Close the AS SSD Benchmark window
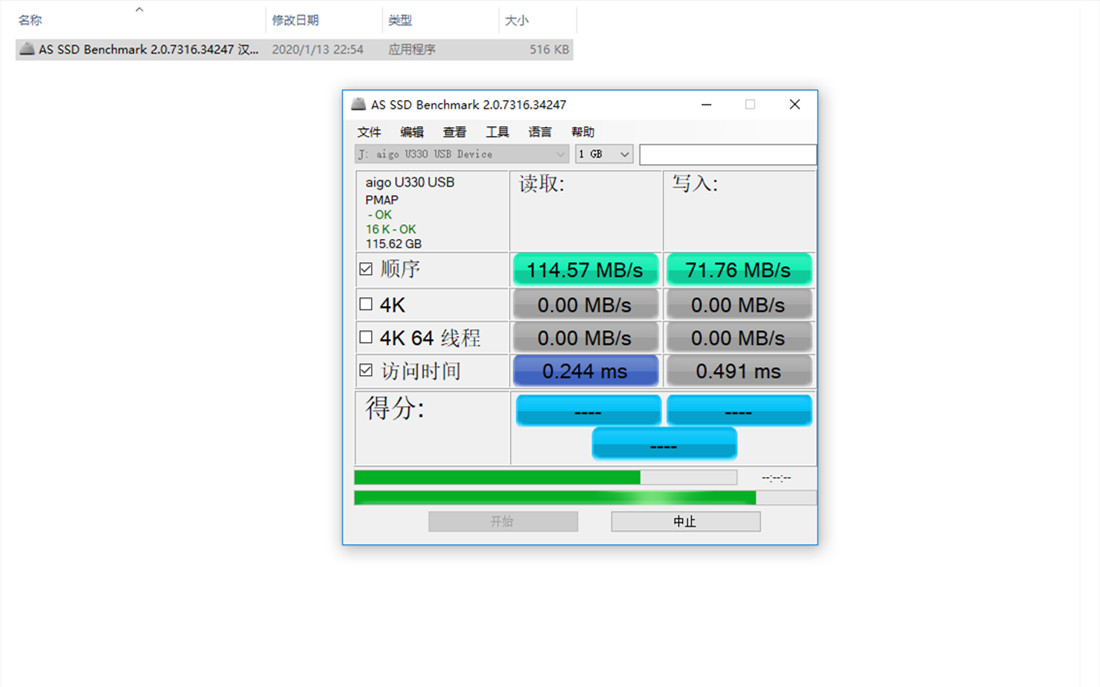Viewport: 1100px width, 687px height. [795, 105]
